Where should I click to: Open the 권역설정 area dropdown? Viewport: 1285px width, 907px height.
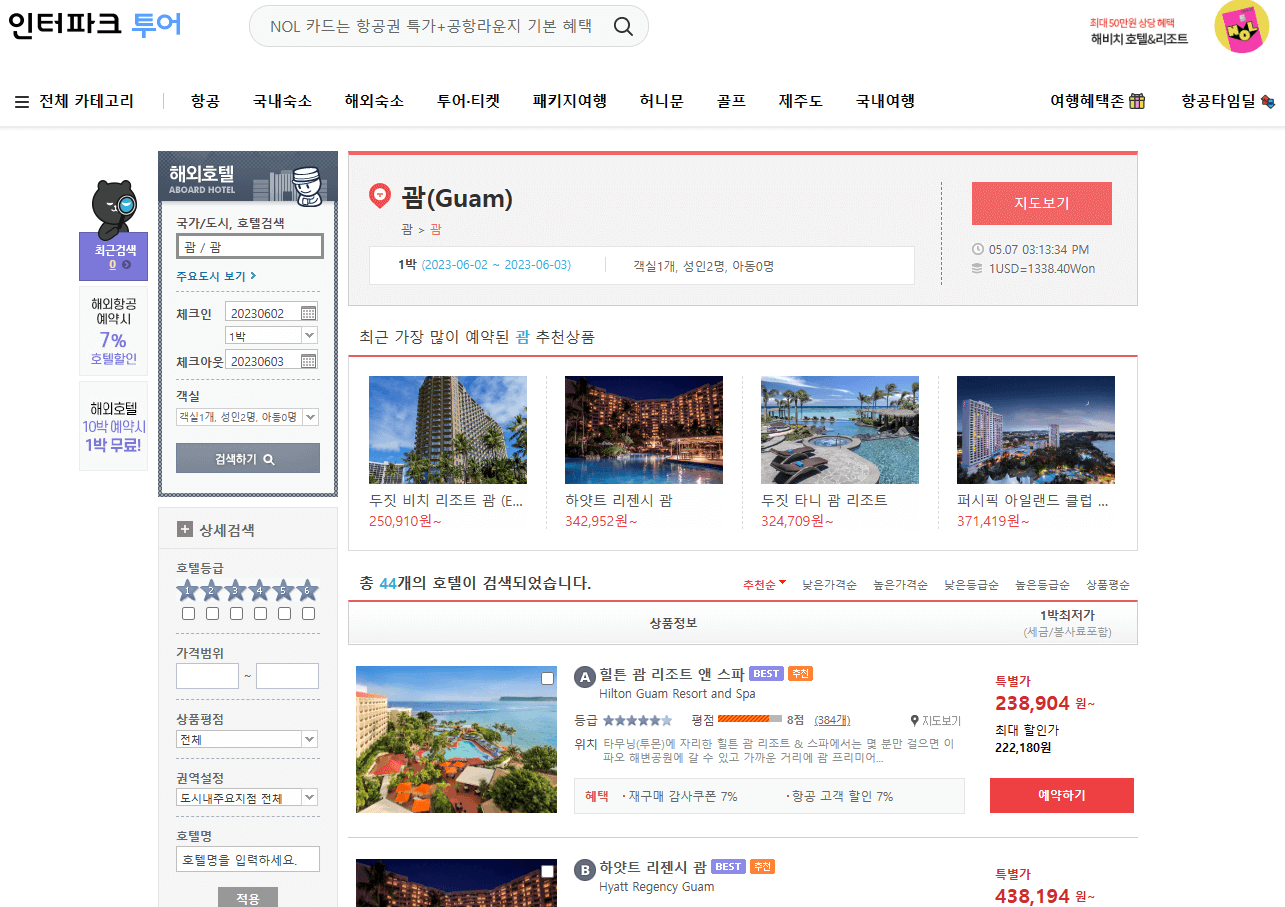point(247,797)
